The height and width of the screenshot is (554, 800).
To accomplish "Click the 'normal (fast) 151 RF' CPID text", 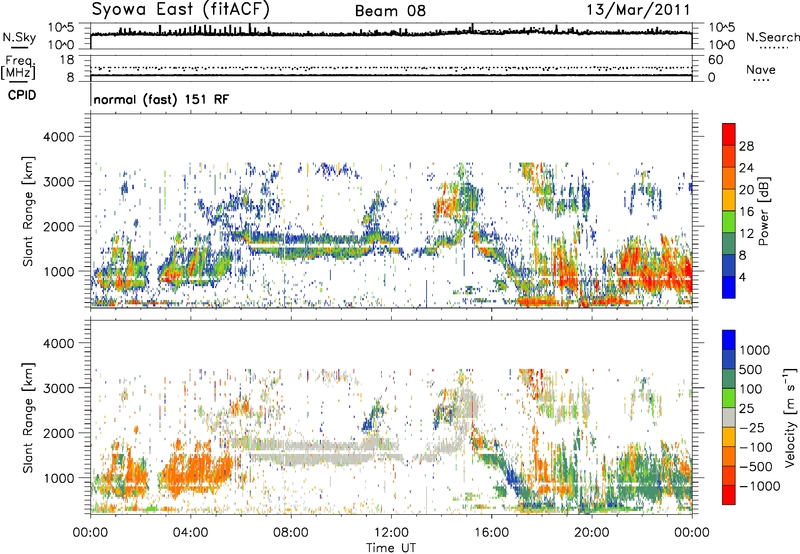I will (161, 99).
